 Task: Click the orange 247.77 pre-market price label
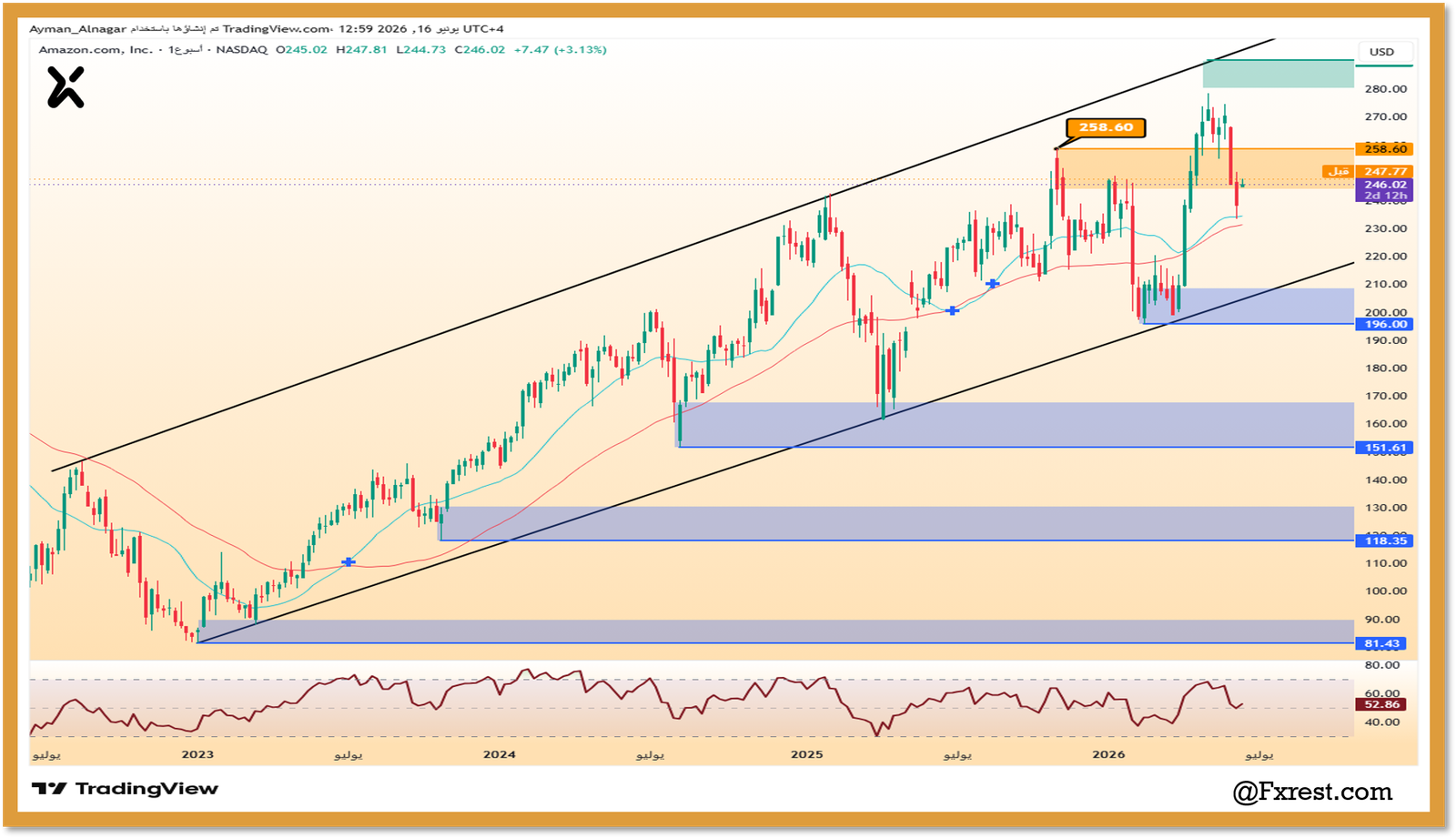[1384, 172]
